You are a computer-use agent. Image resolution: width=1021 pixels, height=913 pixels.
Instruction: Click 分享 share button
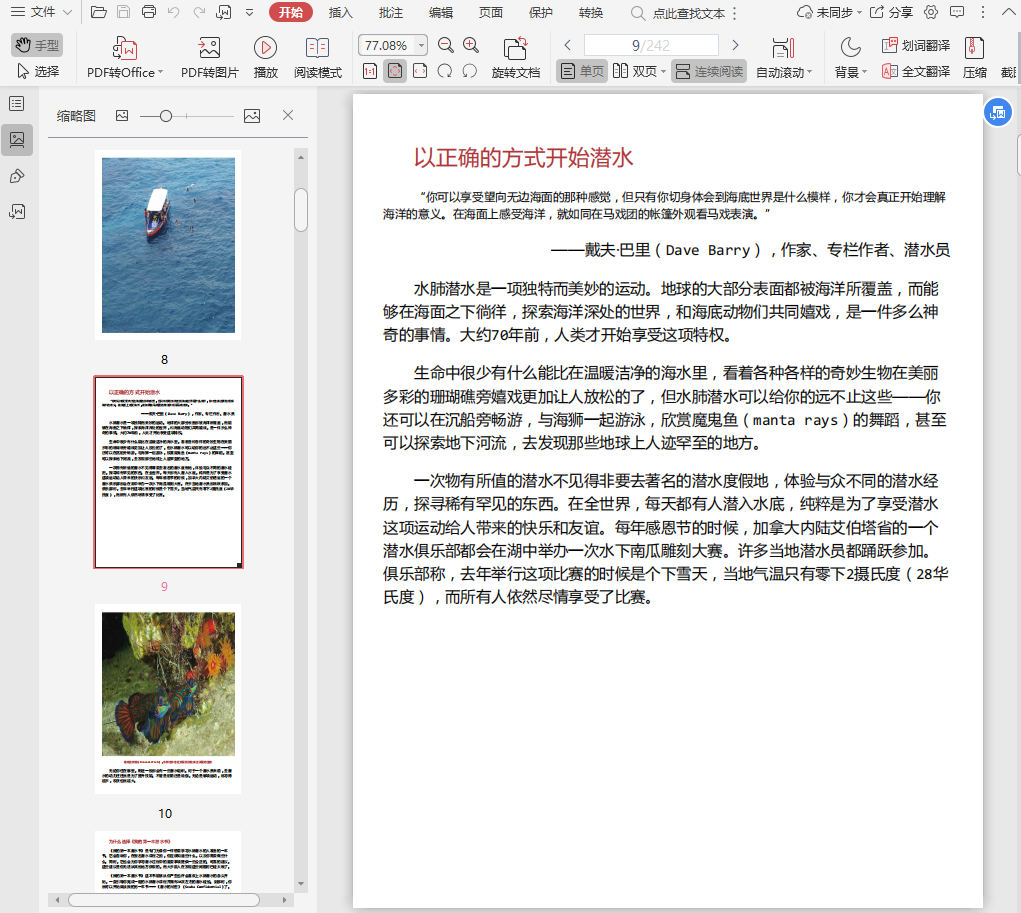click(x=891, y=12)
